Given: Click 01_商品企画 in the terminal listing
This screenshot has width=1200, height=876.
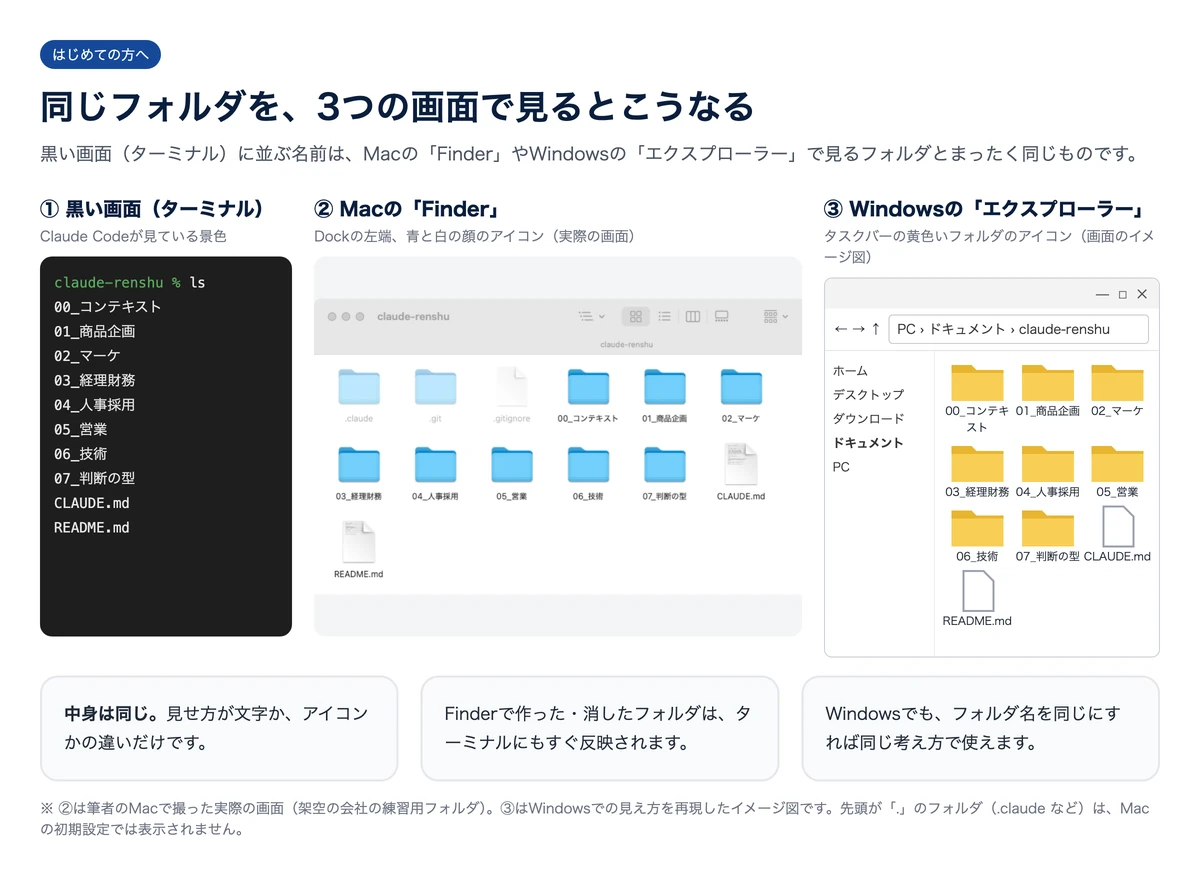Looking at the screenshot, I should pos(94,331).
